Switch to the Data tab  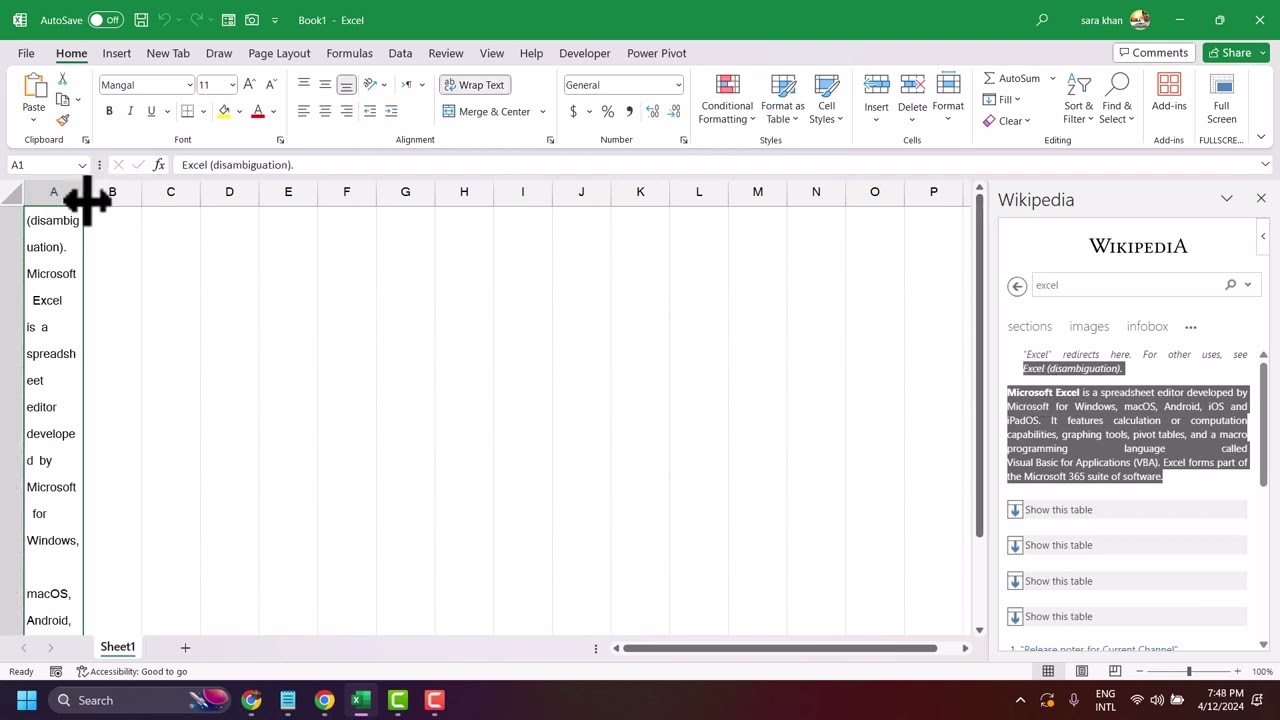(400, 53)
